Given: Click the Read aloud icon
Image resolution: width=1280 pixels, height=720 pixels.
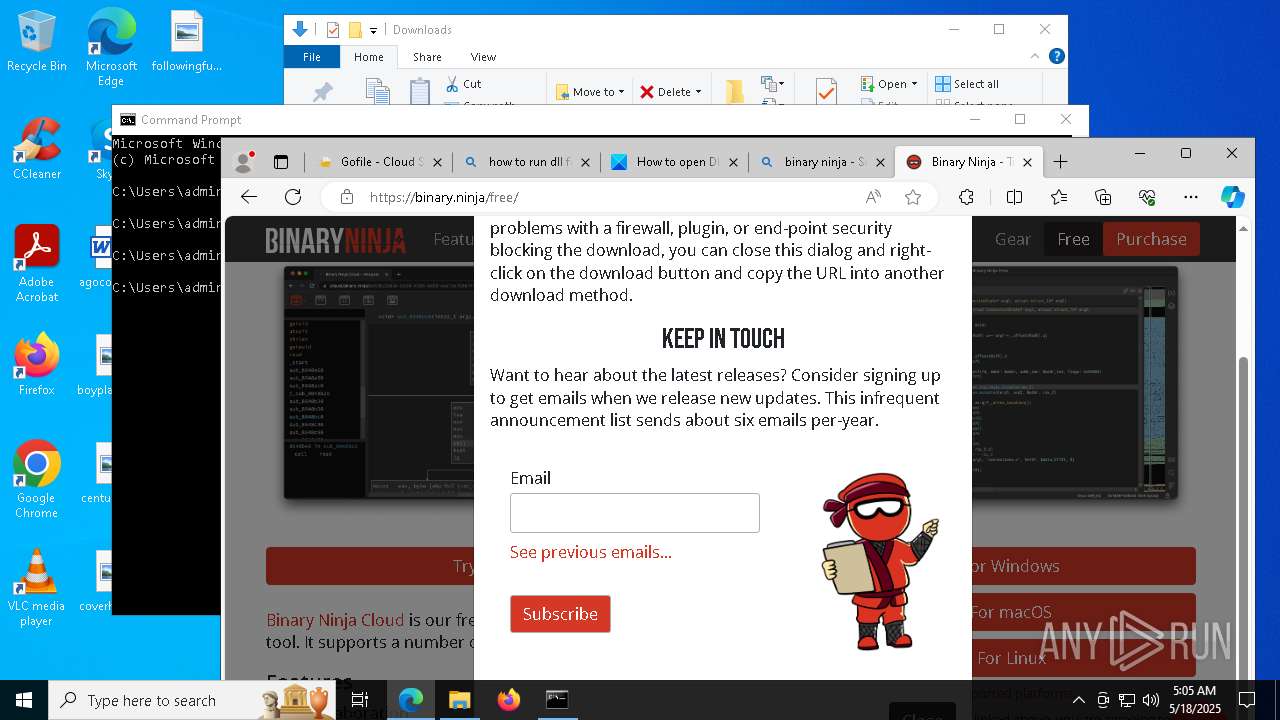Looking at the screenshot, I should click(873, 197).
